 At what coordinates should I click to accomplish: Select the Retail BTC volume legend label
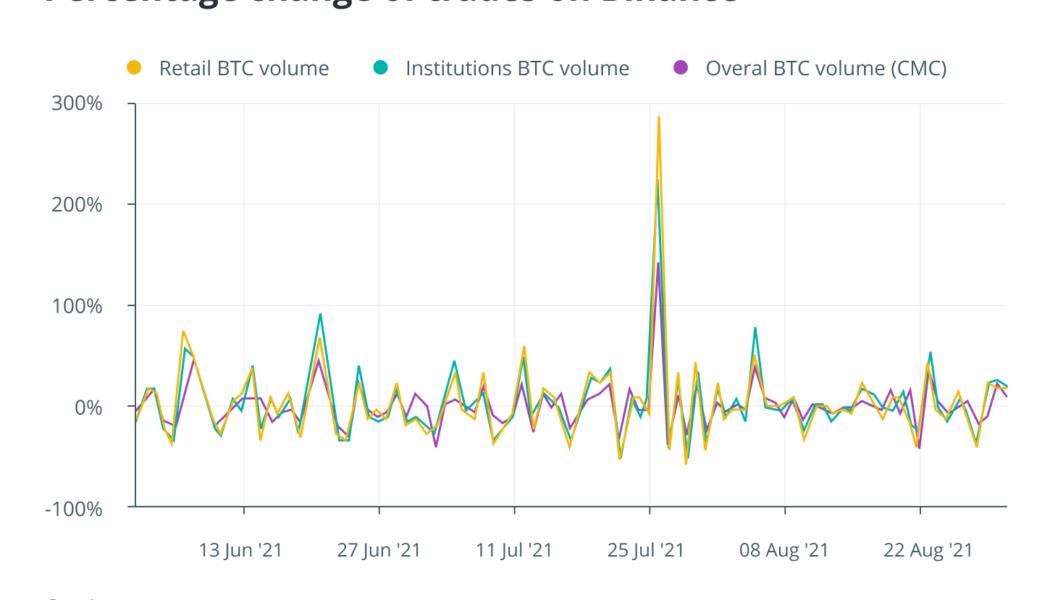243,68
